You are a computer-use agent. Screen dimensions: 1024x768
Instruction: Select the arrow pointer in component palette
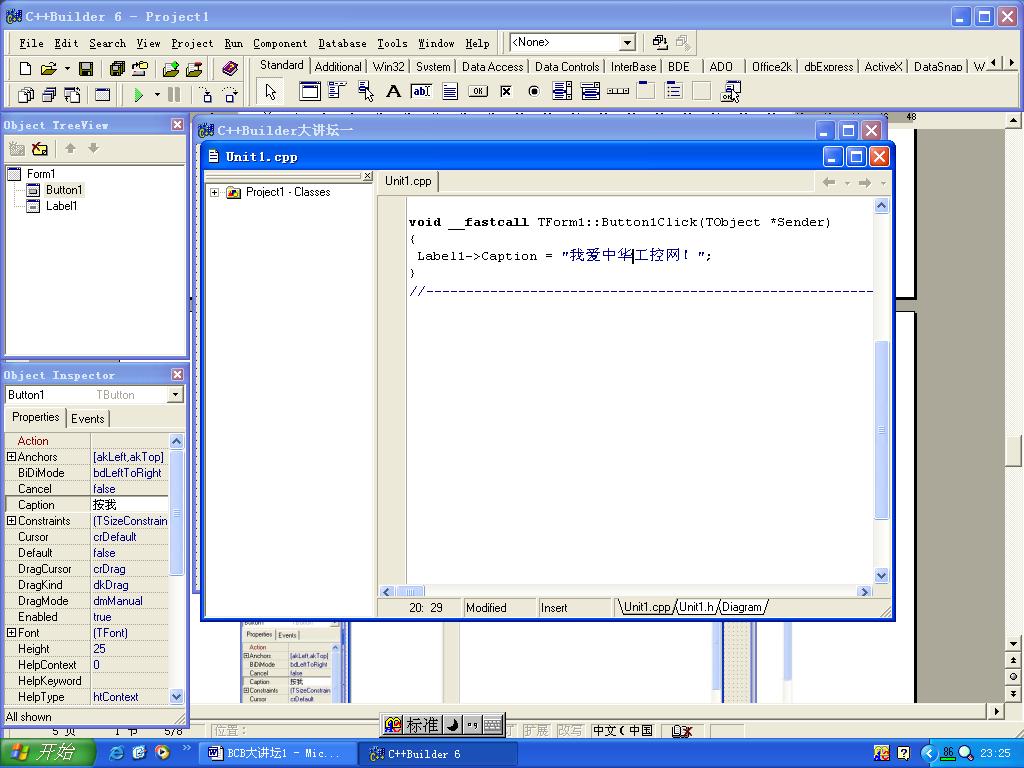pos(270,91)
